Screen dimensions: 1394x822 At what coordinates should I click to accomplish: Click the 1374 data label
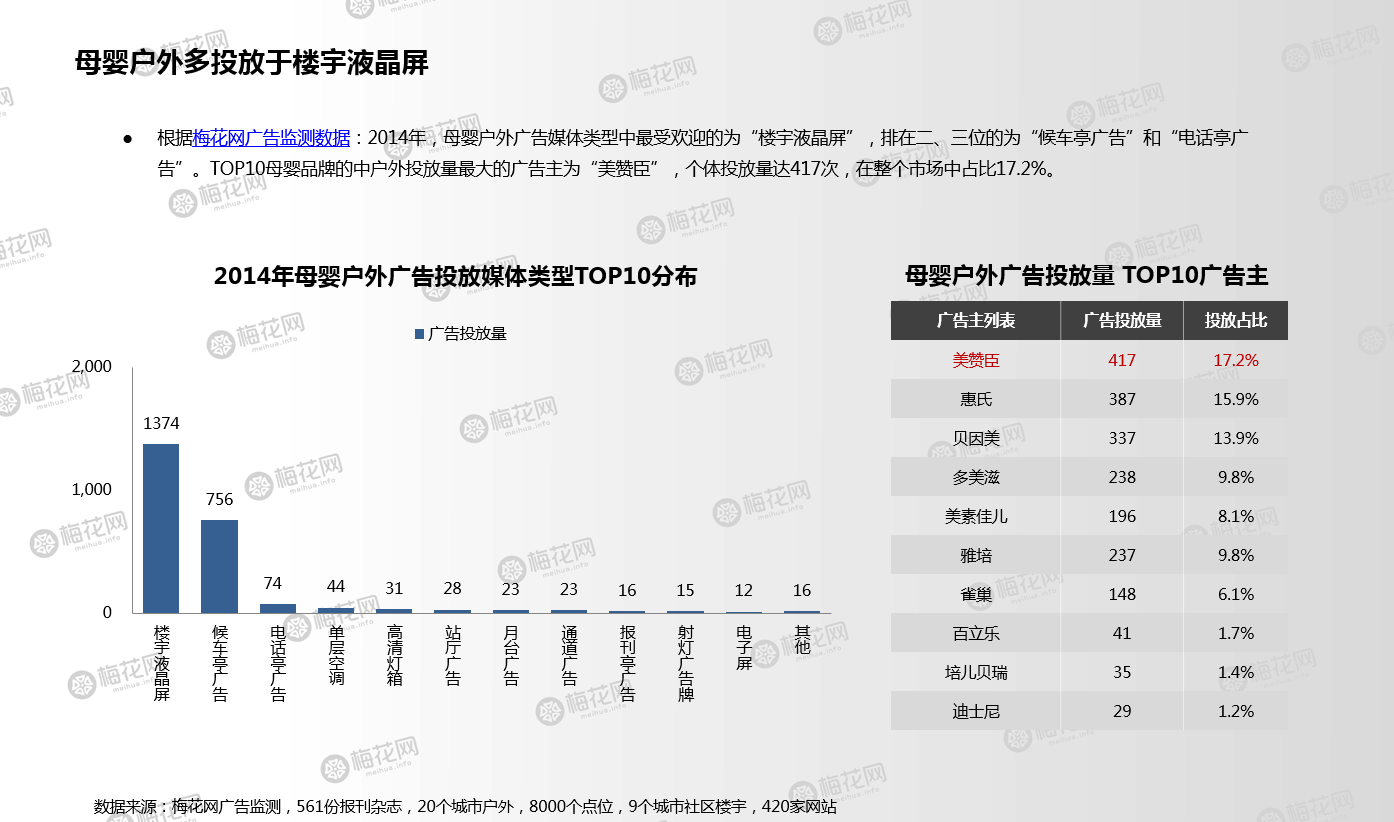pyautogui.click(x=161, y=424)
